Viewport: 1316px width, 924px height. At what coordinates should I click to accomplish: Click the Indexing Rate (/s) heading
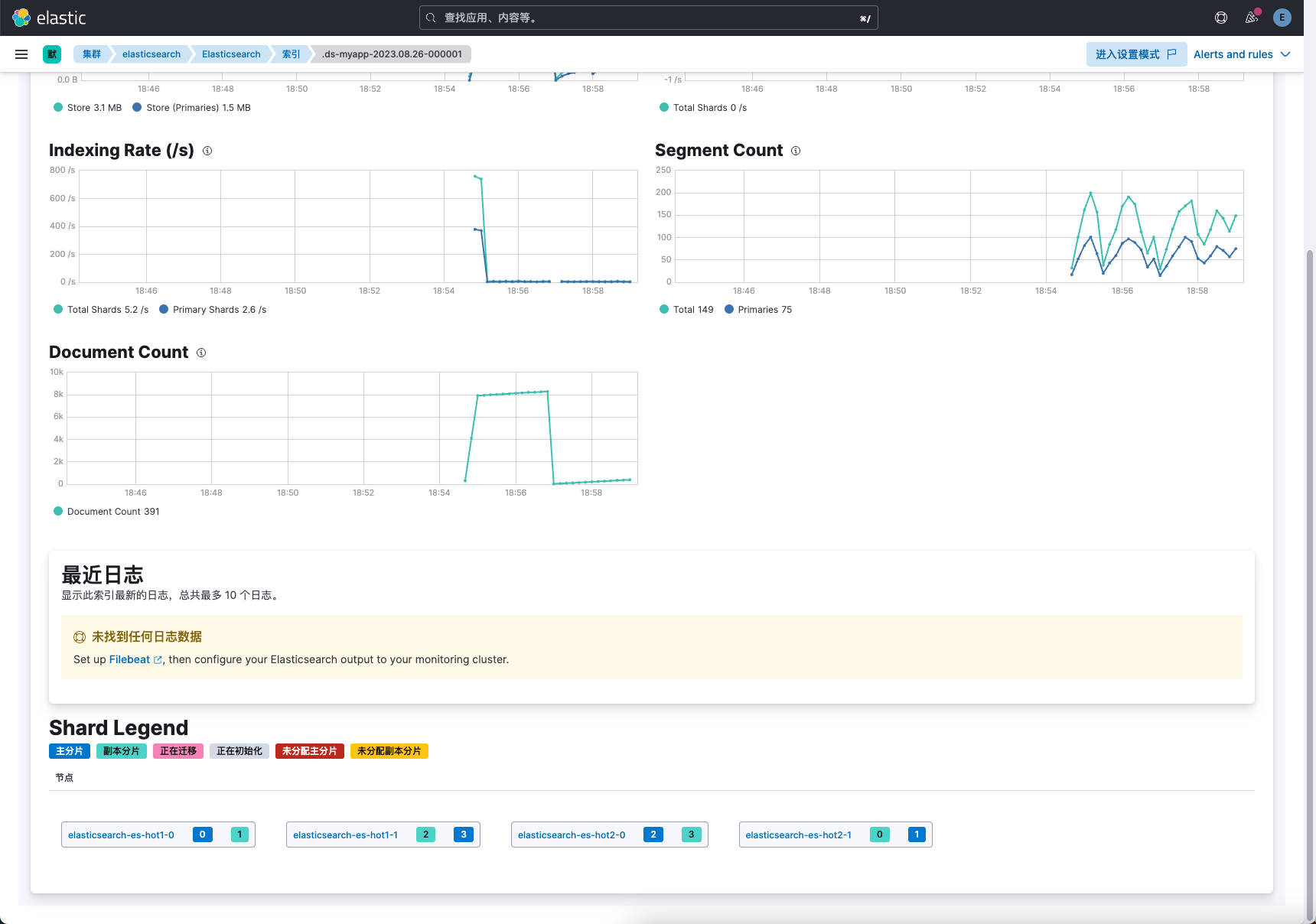[122, 150]
